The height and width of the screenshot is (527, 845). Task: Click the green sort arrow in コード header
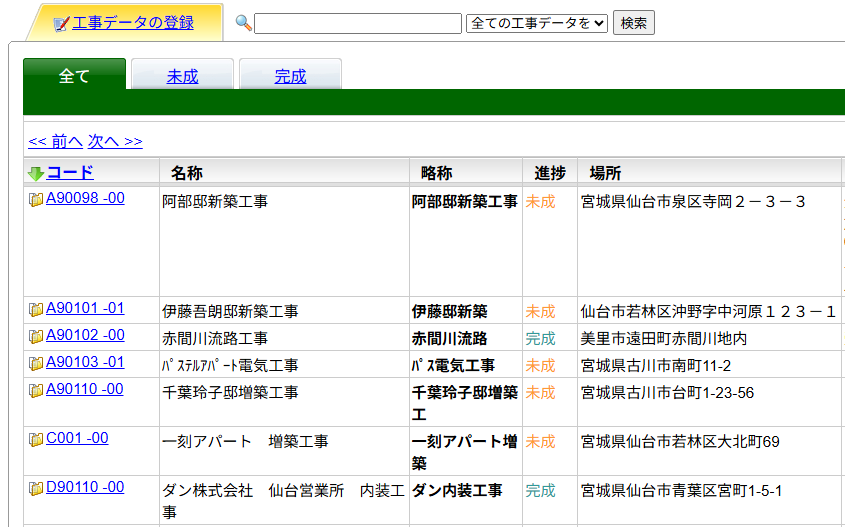[36, 173]
